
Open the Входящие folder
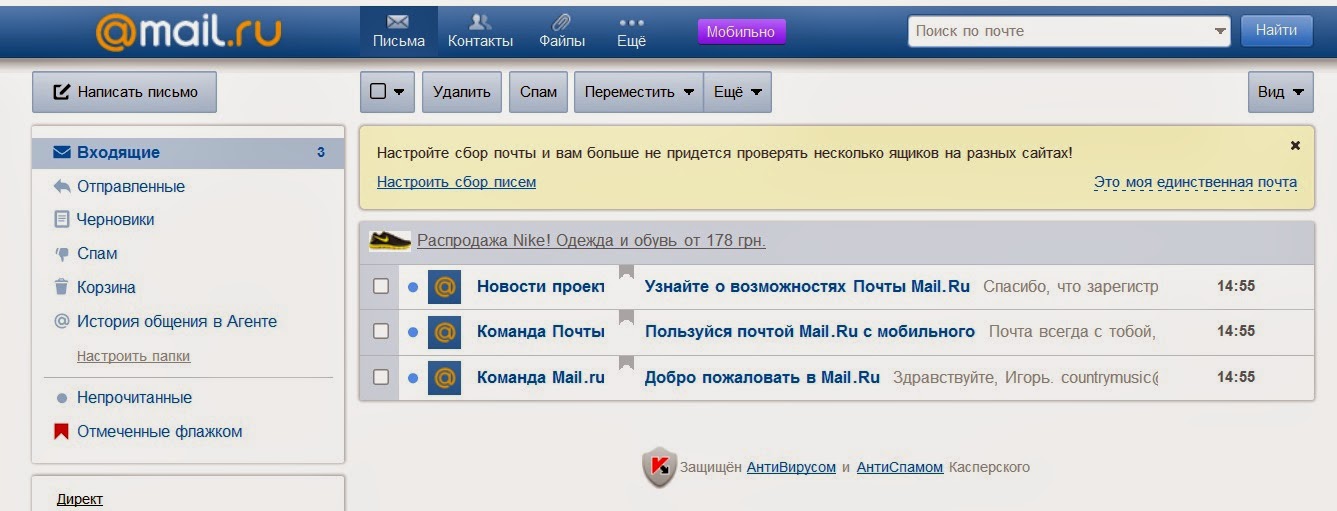[188, 153]
